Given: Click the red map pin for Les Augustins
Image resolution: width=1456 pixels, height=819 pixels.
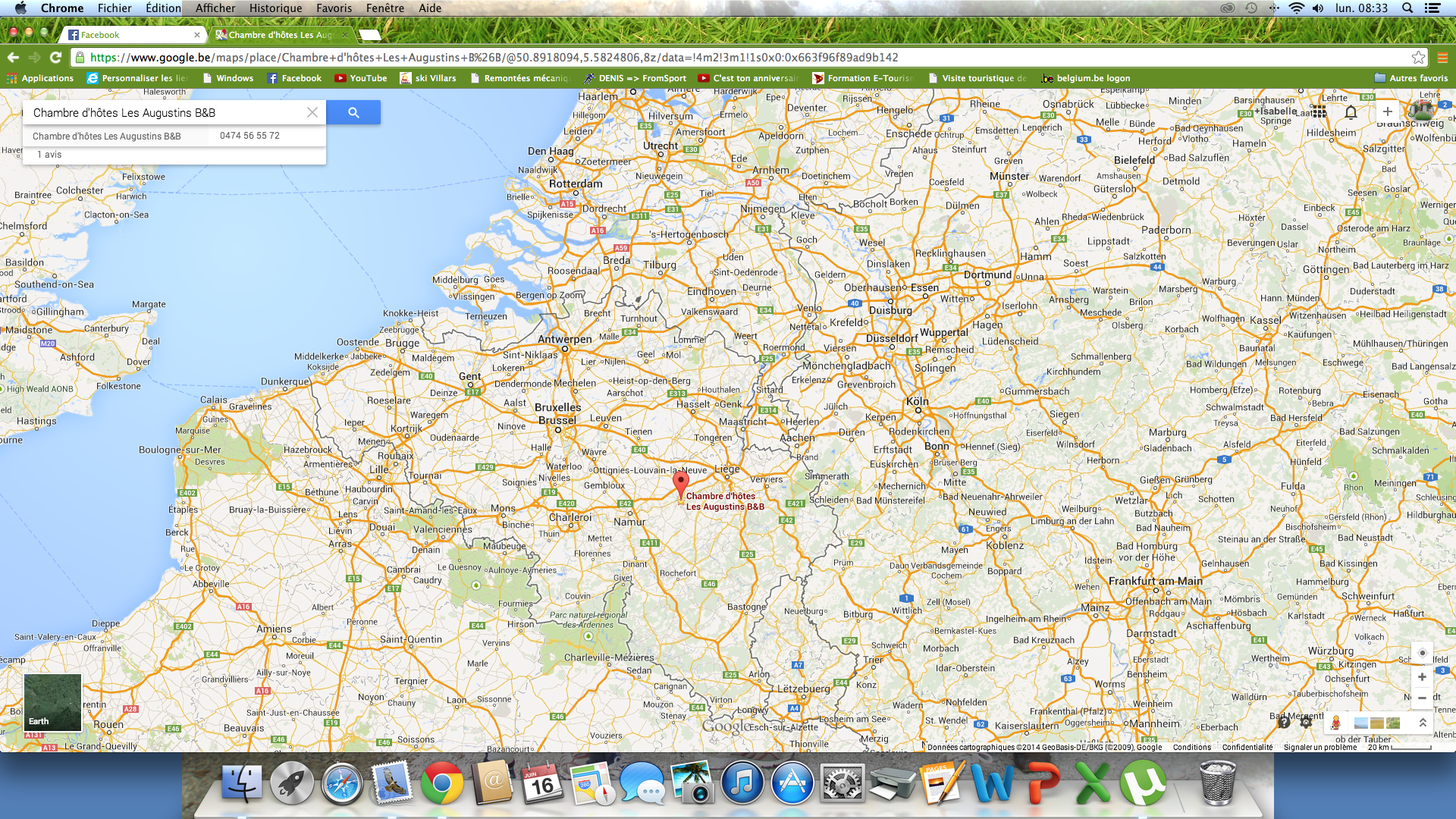Looking at the screenshot, I should pos(681,484).
